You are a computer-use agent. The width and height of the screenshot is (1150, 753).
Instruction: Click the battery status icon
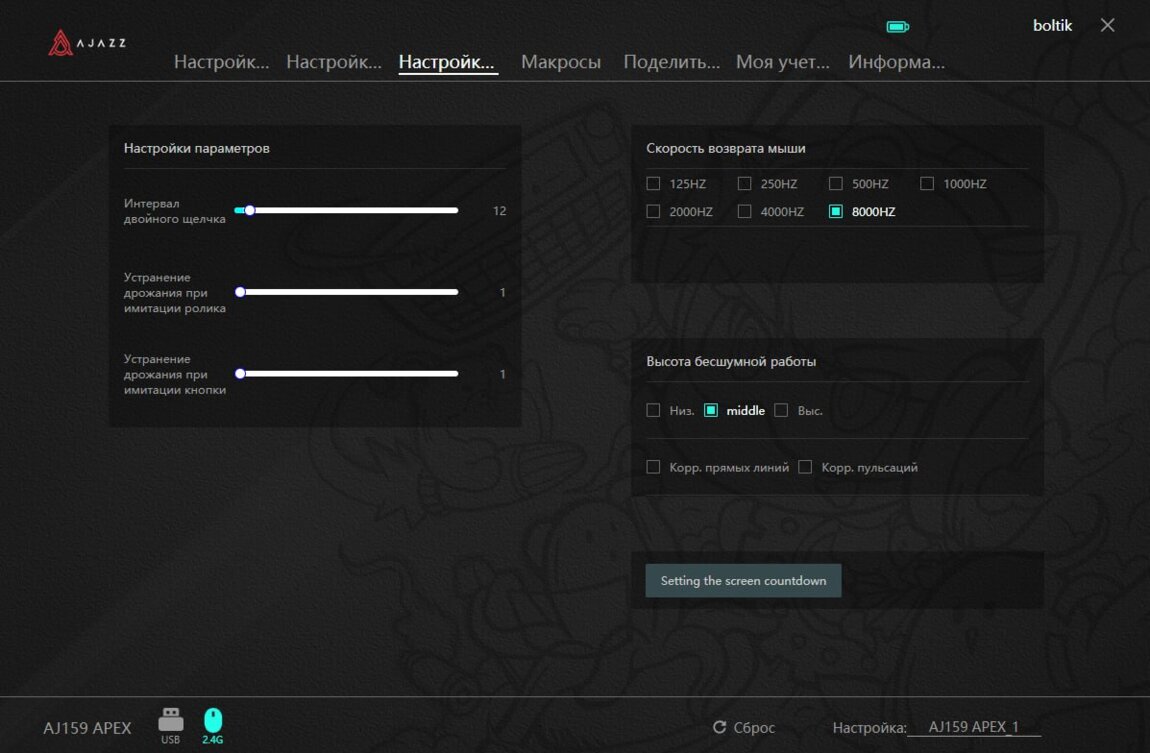(x=897, y=27)
